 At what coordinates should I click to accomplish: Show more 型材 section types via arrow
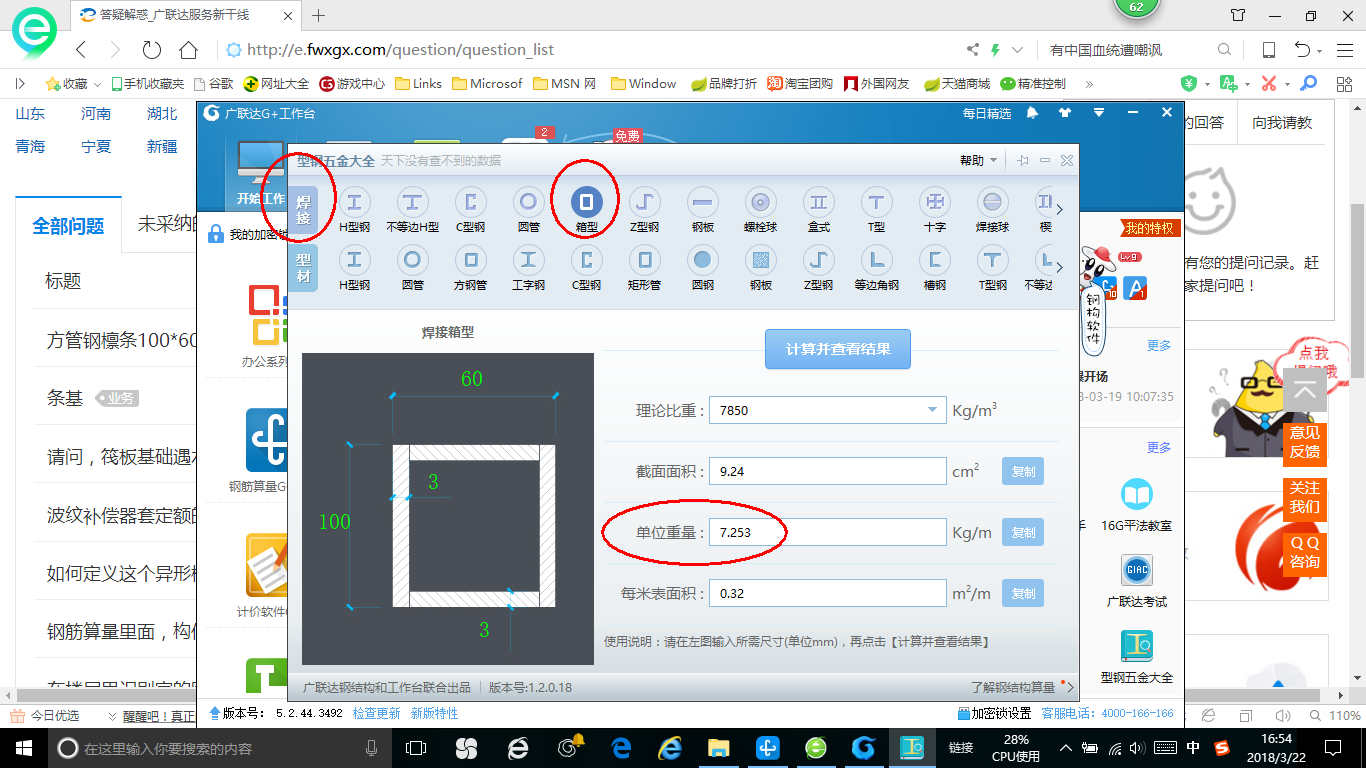pos(1060,267)
